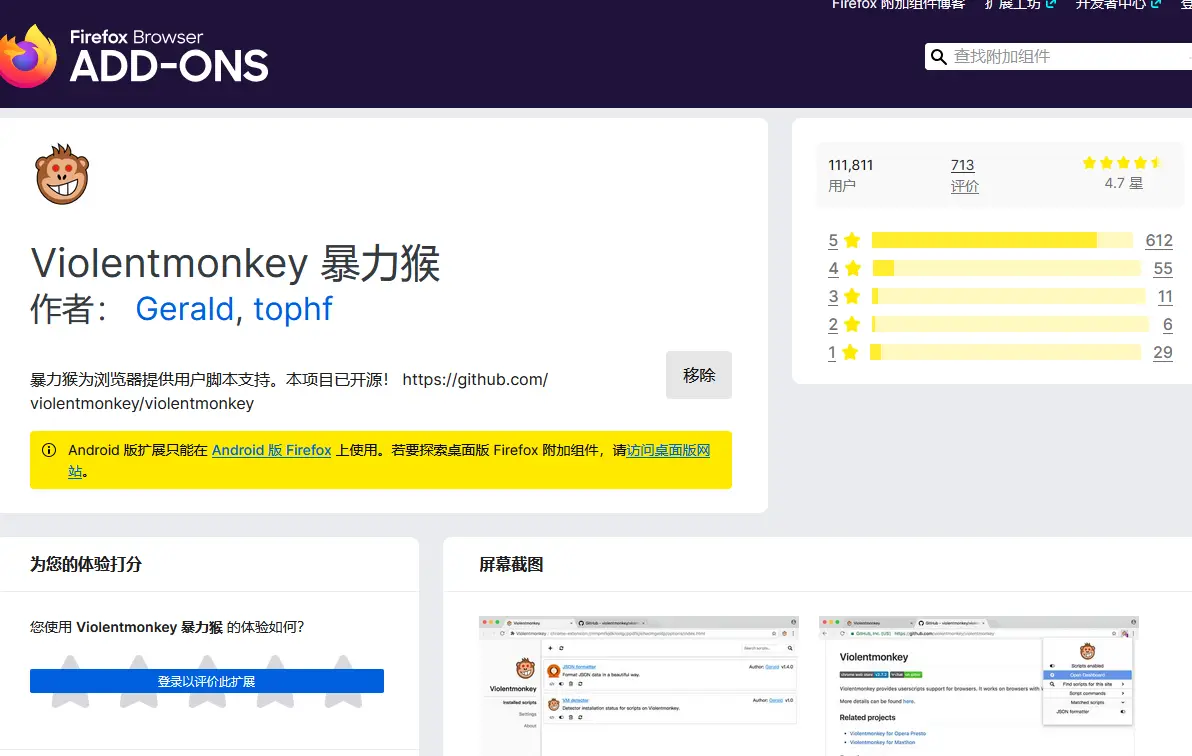
Task: Click the 登录以评价此扩展 button
Action: coord(207,681)
